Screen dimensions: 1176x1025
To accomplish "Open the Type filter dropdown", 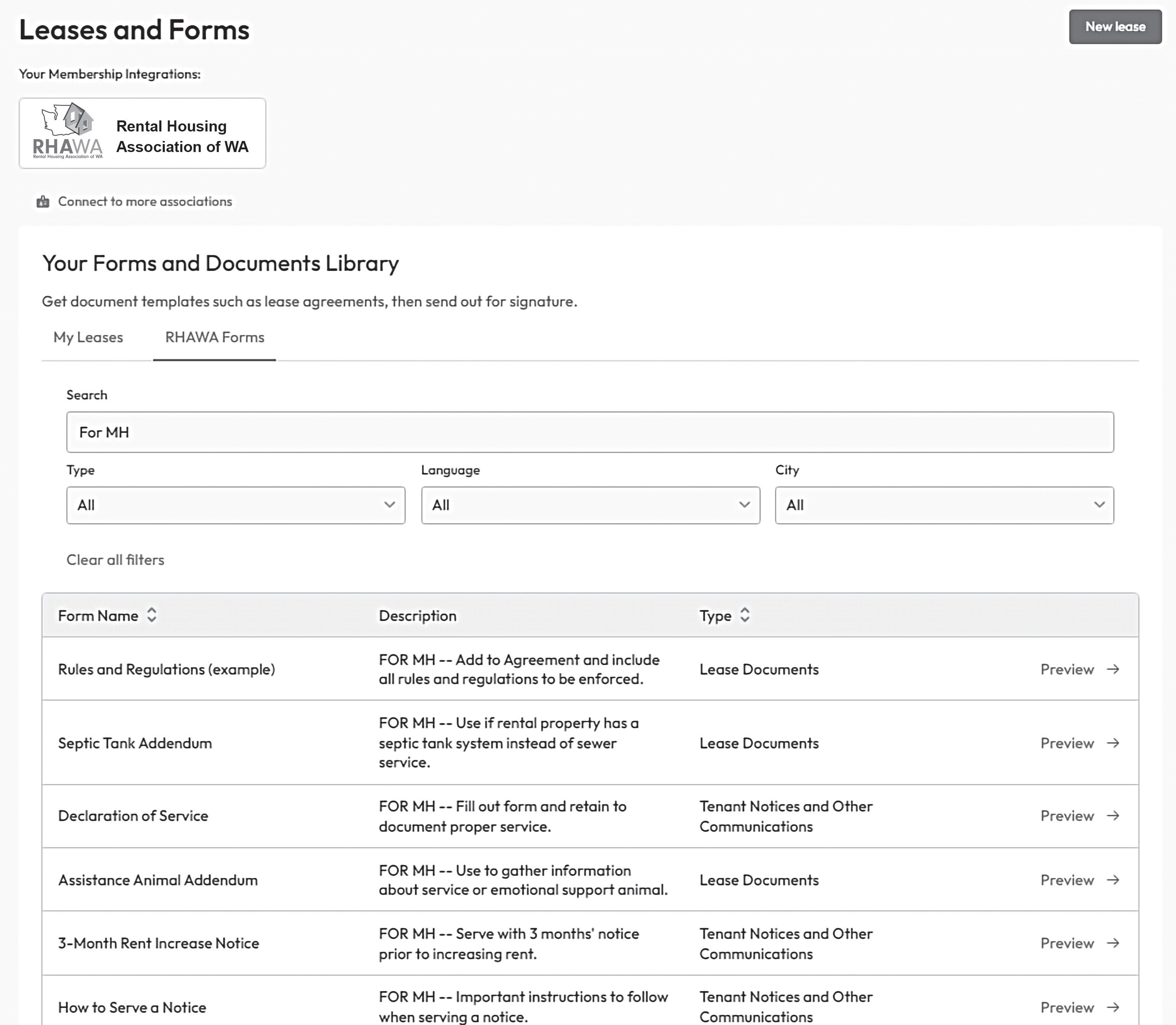I will click(235, 505).
